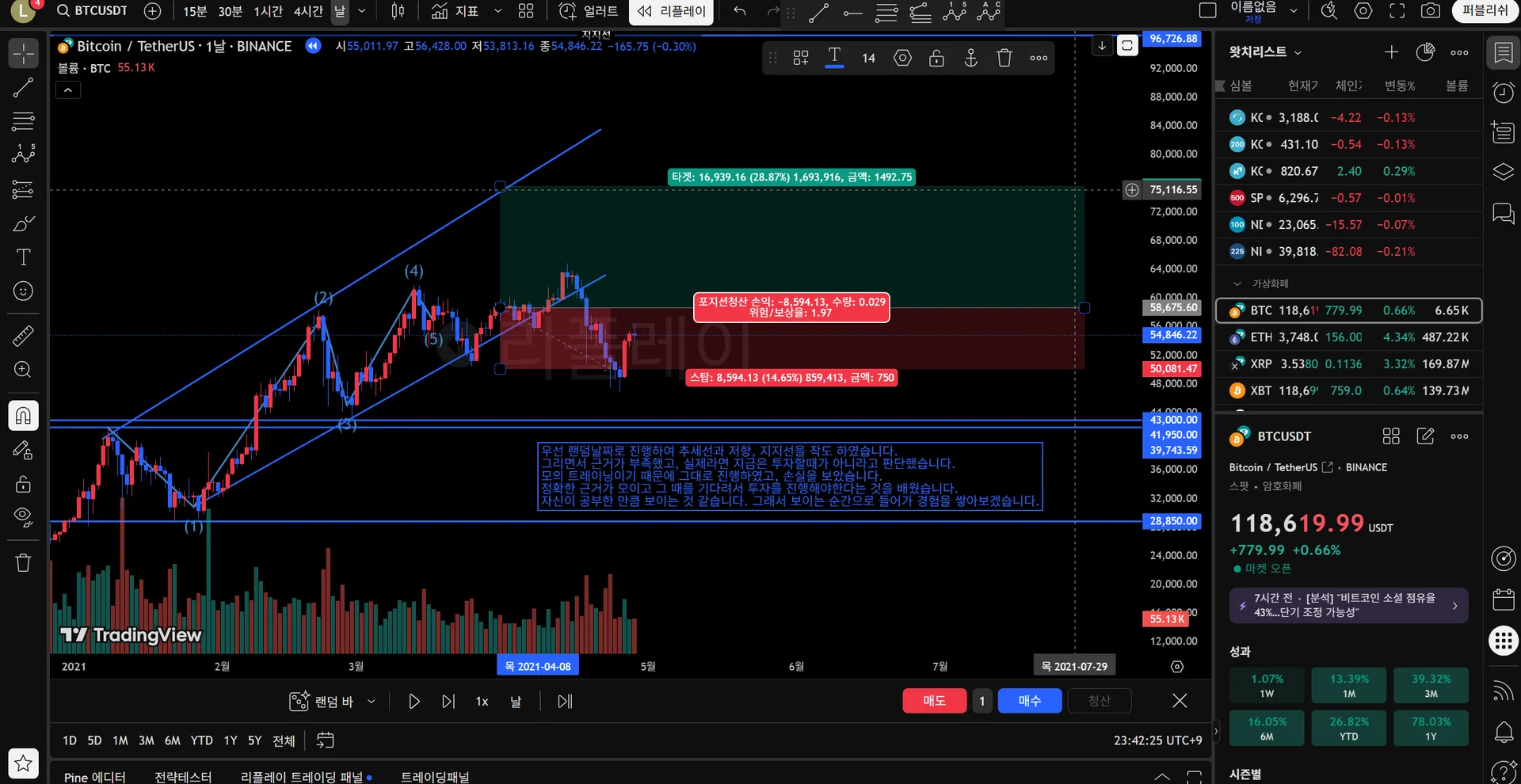Add a compare symbol with plus icon
The width and height of the screenshot is (1521, 784).
click(152, 11)
